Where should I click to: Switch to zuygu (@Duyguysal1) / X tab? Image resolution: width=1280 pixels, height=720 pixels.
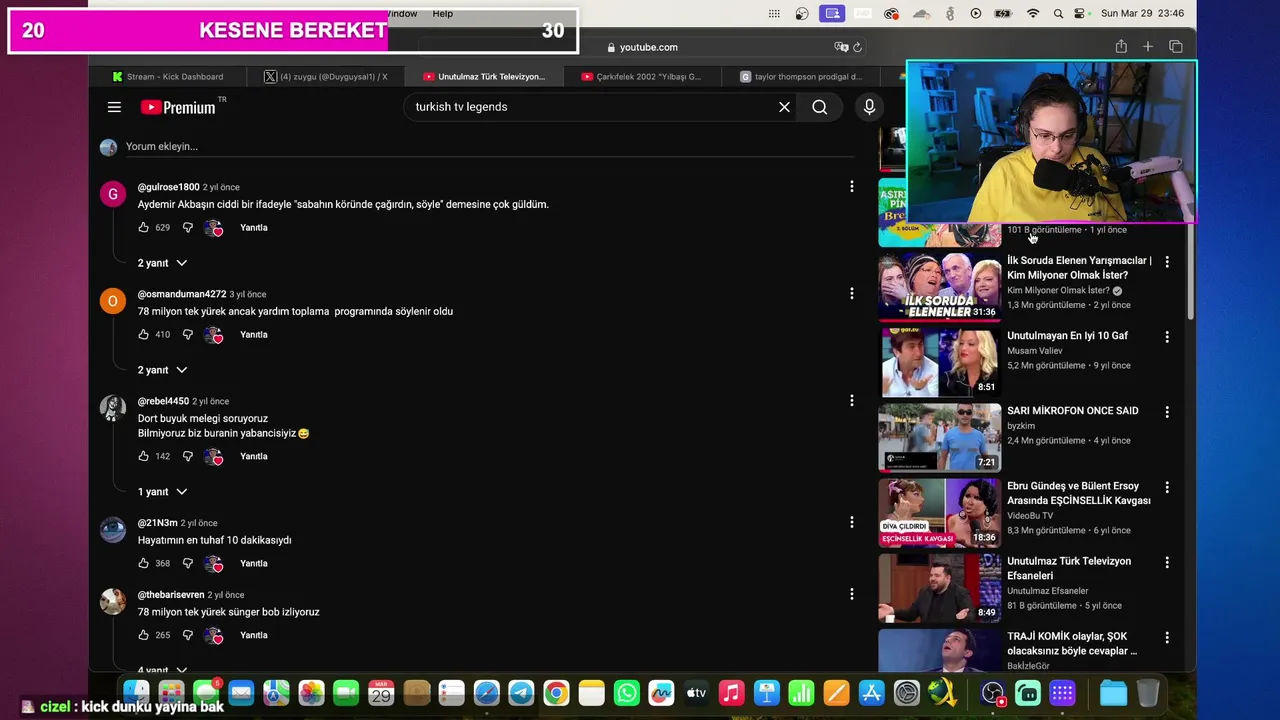tap(325, 76)
